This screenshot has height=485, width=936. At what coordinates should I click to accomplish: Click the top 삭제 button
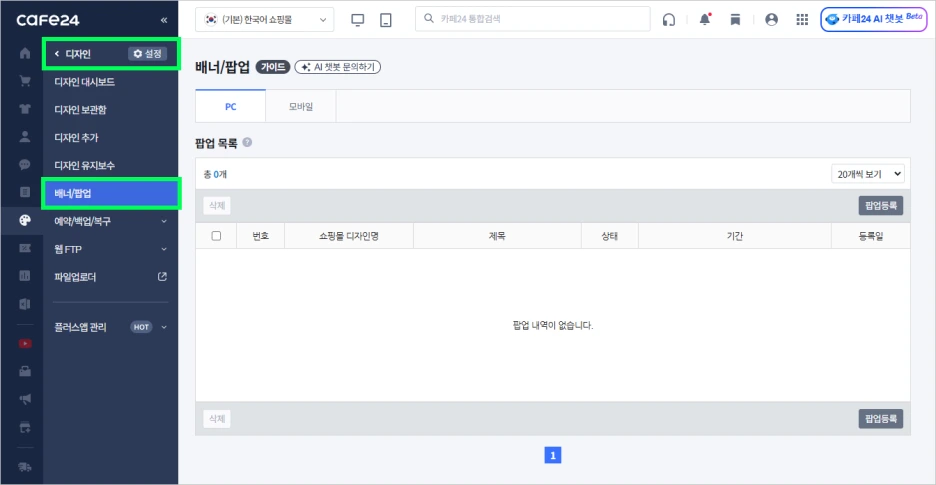(217, 205)
